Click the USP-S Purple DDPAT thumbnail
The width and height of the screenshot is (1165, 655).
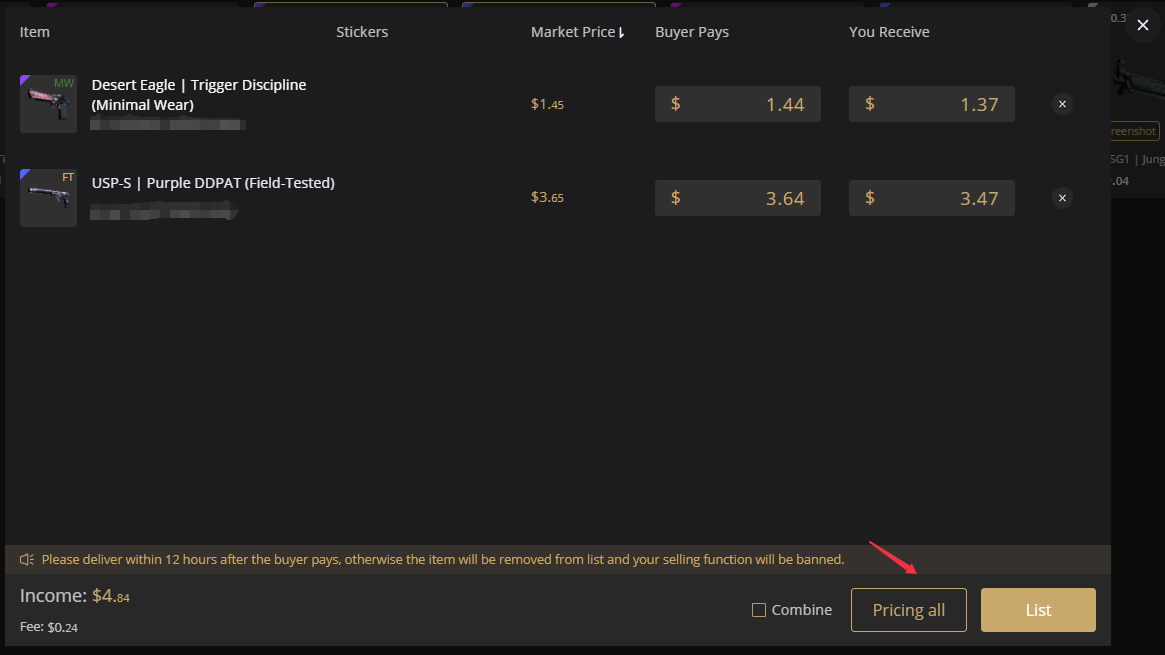click(x=48, y=198)
